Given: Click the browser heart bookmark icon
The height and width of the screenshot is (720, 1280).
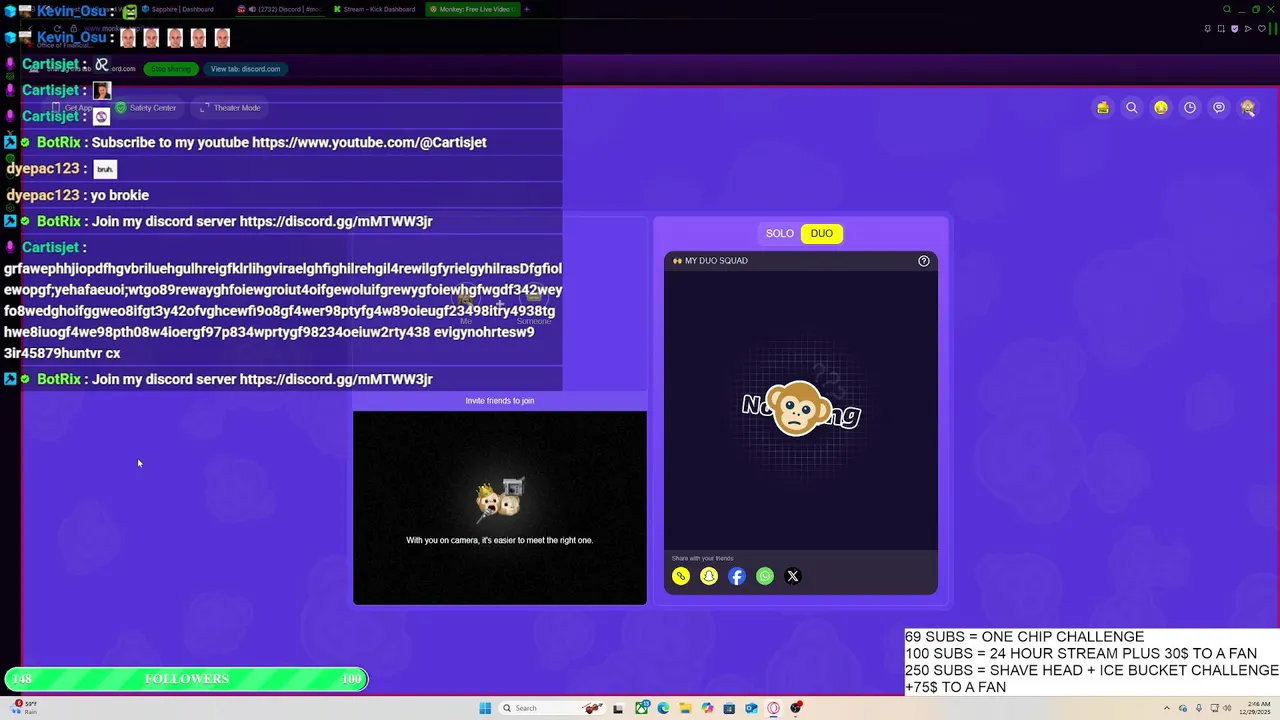Looking at the screenshot, I should [x=1262, y=29].
